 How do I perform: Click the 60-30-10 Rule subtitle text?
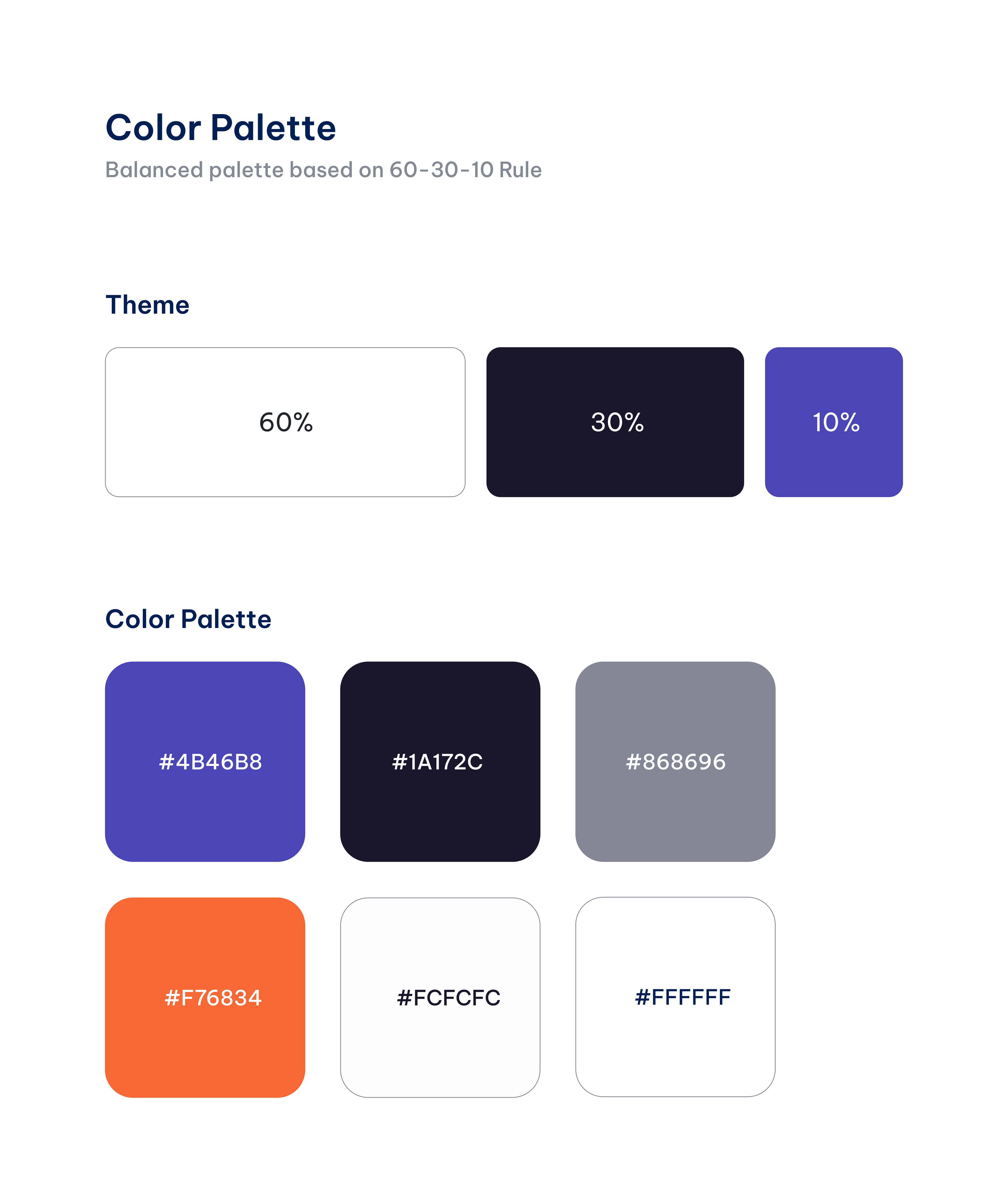[323, 170]
